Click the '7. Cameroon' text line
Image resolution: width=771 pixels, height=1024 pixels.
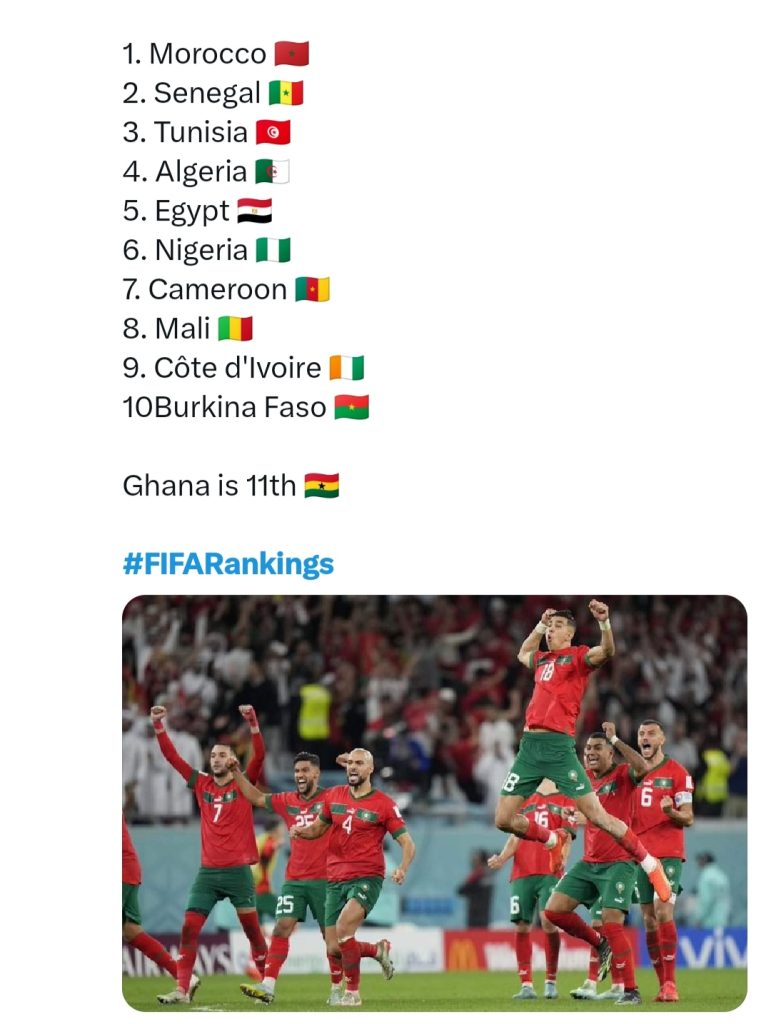tap(204, 289)
